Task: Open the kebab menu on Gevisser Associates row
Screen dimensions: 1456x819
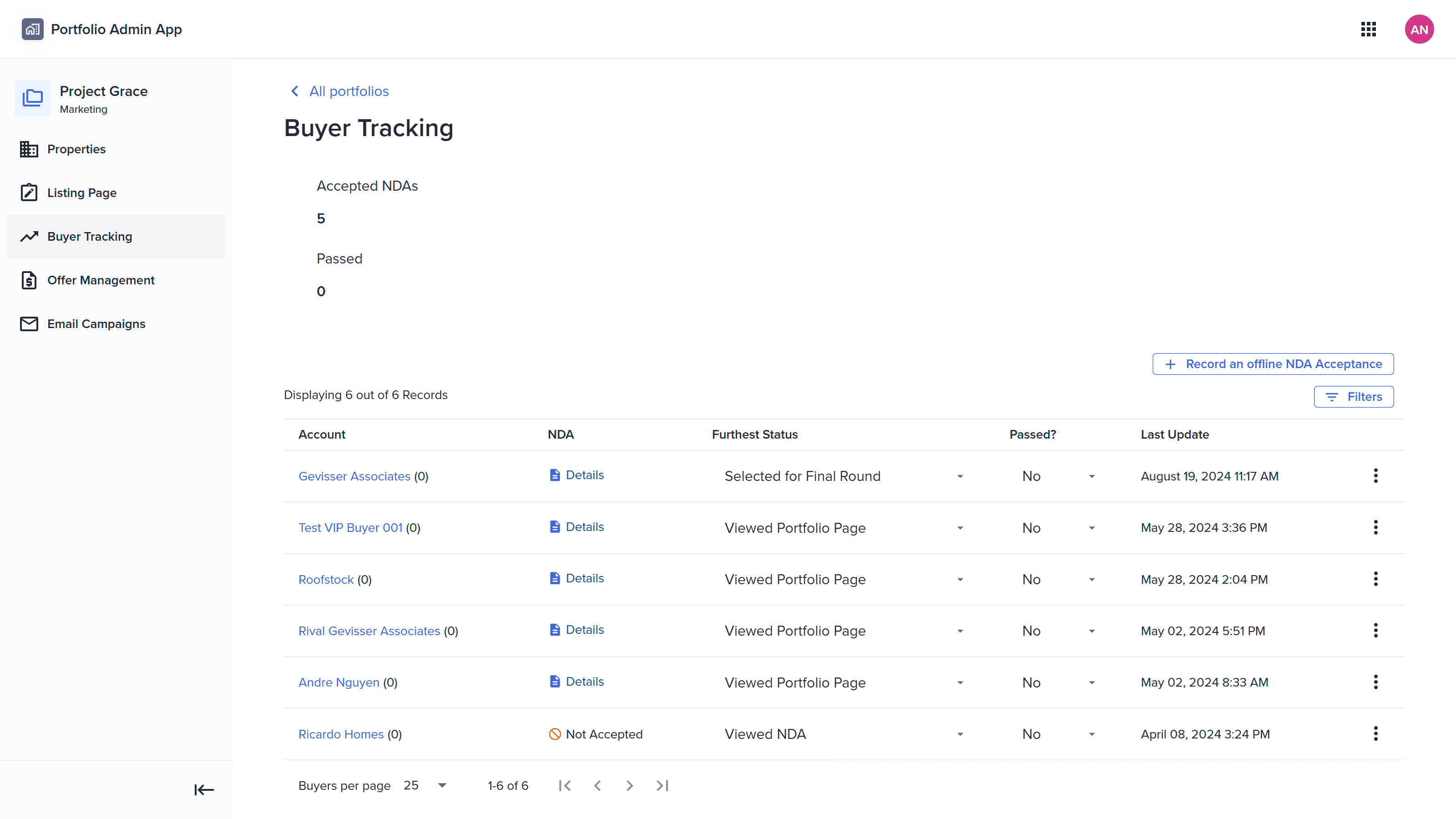Action: (x=1376, y=475)
